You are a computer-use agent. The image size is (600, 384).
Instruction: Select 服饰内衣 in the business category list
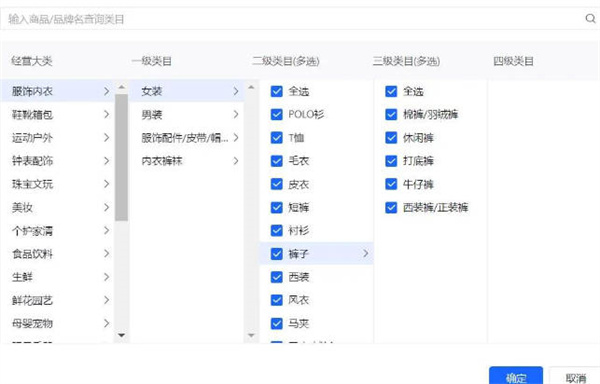[x=57, y=91]
